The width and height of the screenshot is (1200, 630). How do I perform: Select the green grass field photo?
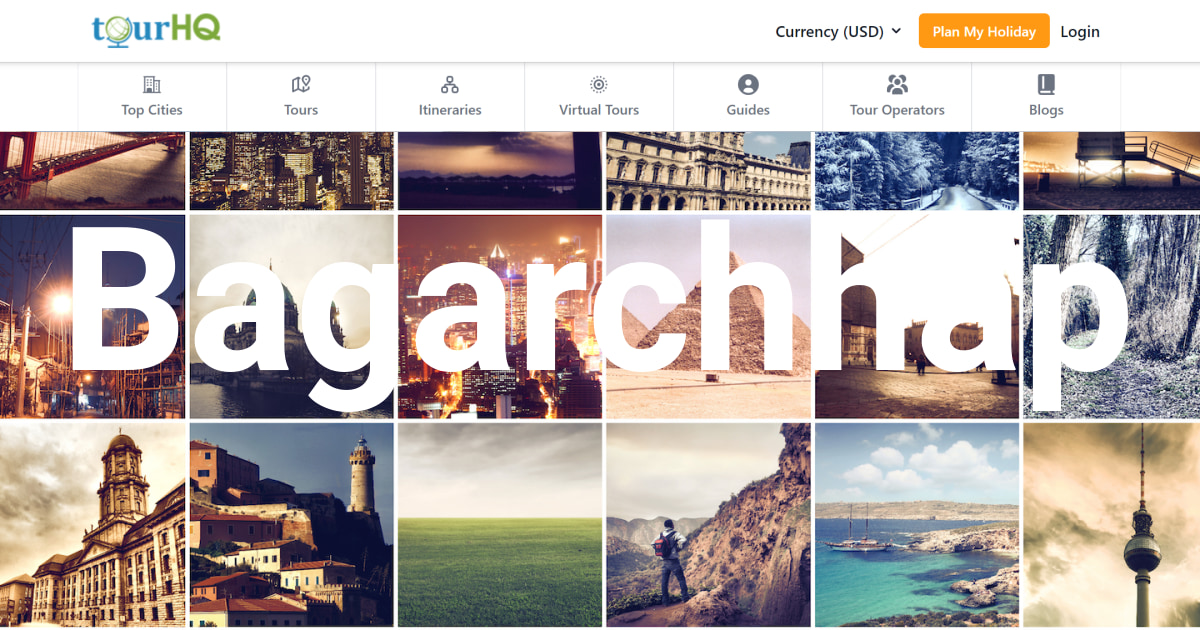(500, 525)
